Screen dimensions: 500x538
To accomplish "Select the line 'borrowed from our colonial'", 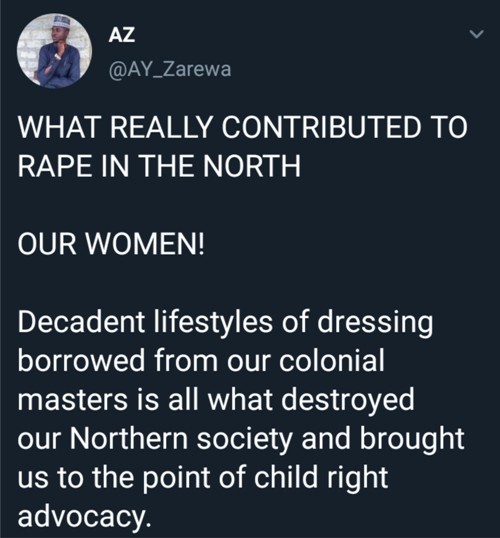I will 201,361.
